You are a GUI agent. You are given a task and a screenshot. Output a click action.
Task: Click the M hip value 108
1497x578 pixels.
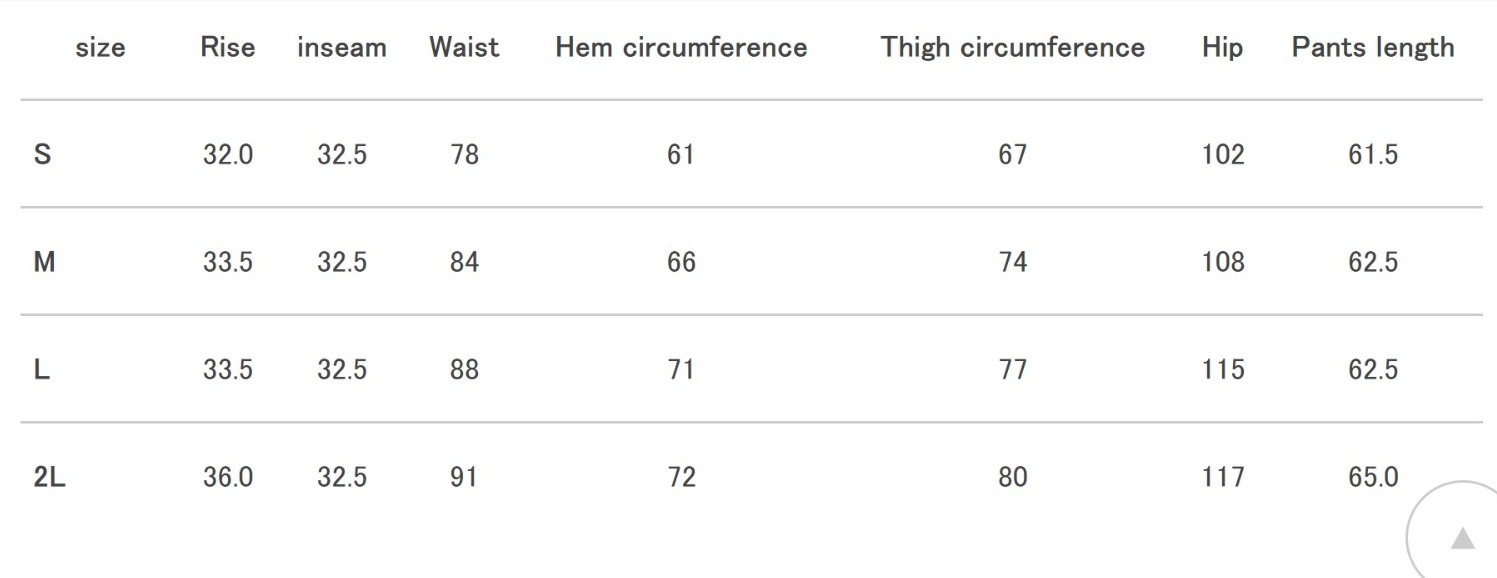pos(1223,262)
